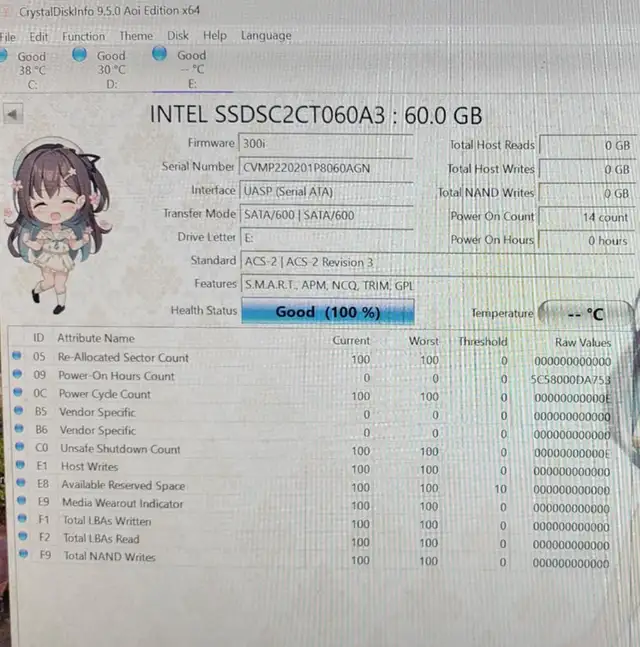Click the Features field
The width and height of the screenshot is (640, 647).
[x=437, y=286]
